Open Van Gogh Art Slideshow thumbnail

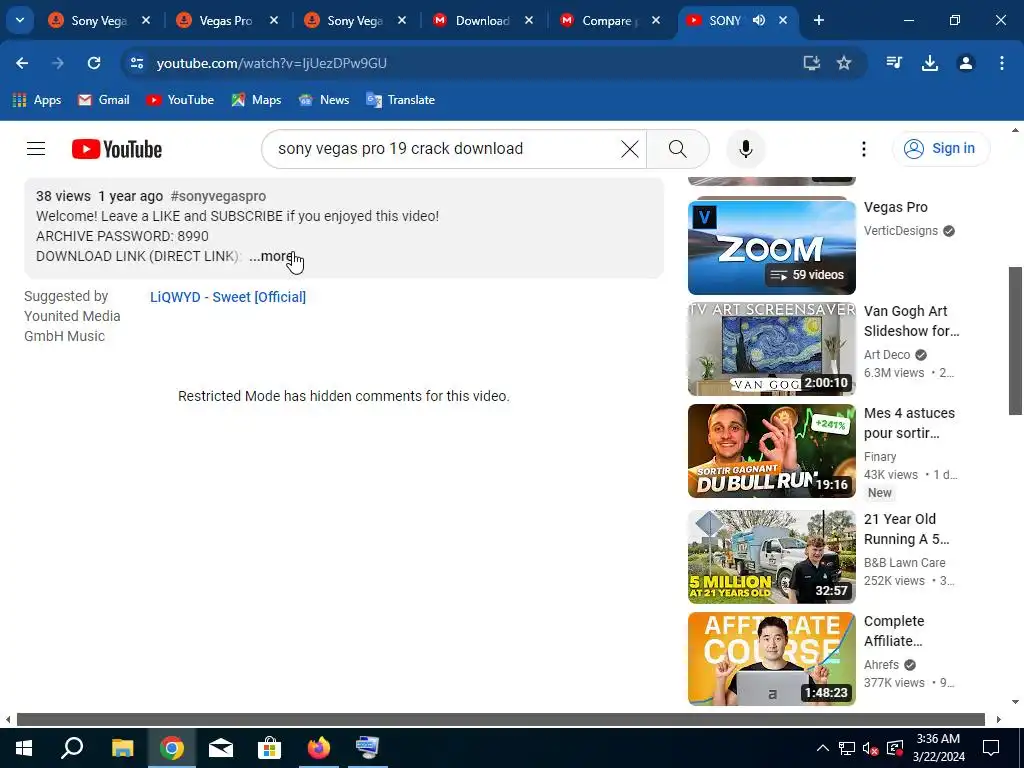coord(771,349)
